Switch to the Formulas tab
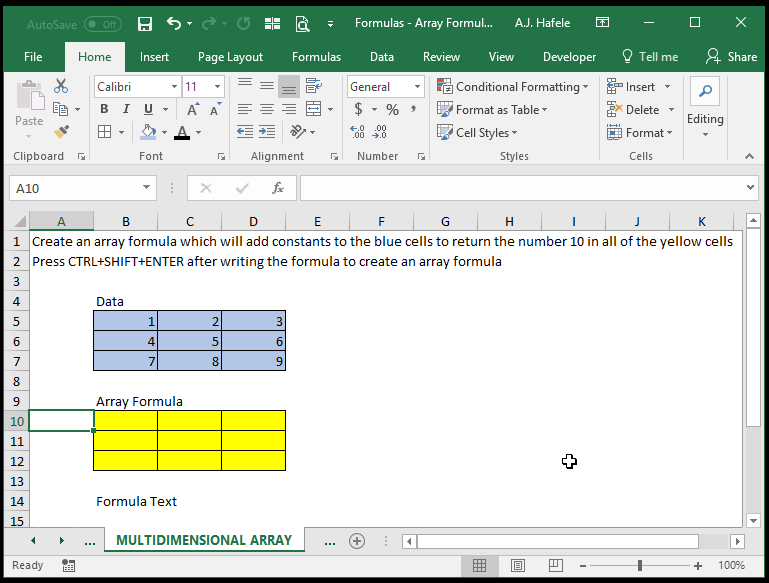769x583 pixels. pyautogui.click(x=316, y=57)
